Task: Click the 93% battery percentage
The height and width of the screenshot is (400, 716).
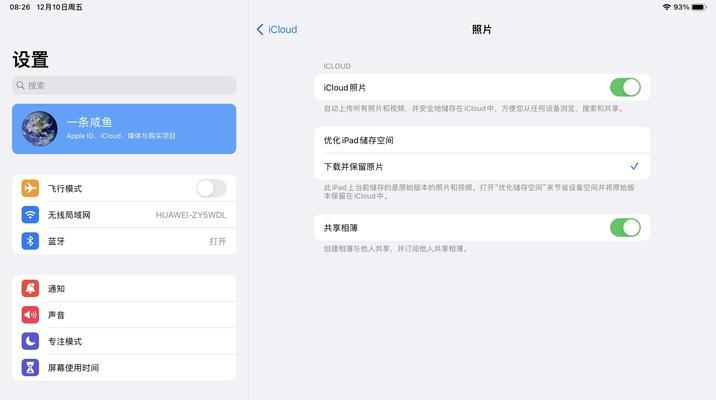Action: point(681,7)
